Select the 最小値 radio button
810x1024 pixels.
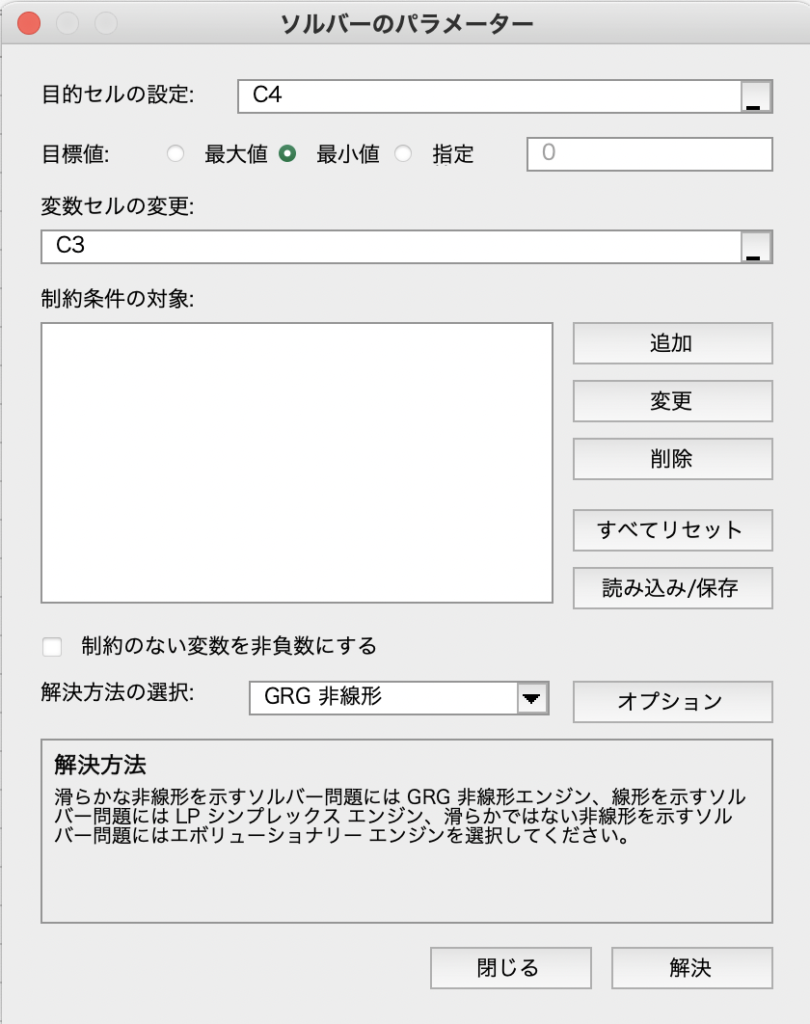(287, 153)
